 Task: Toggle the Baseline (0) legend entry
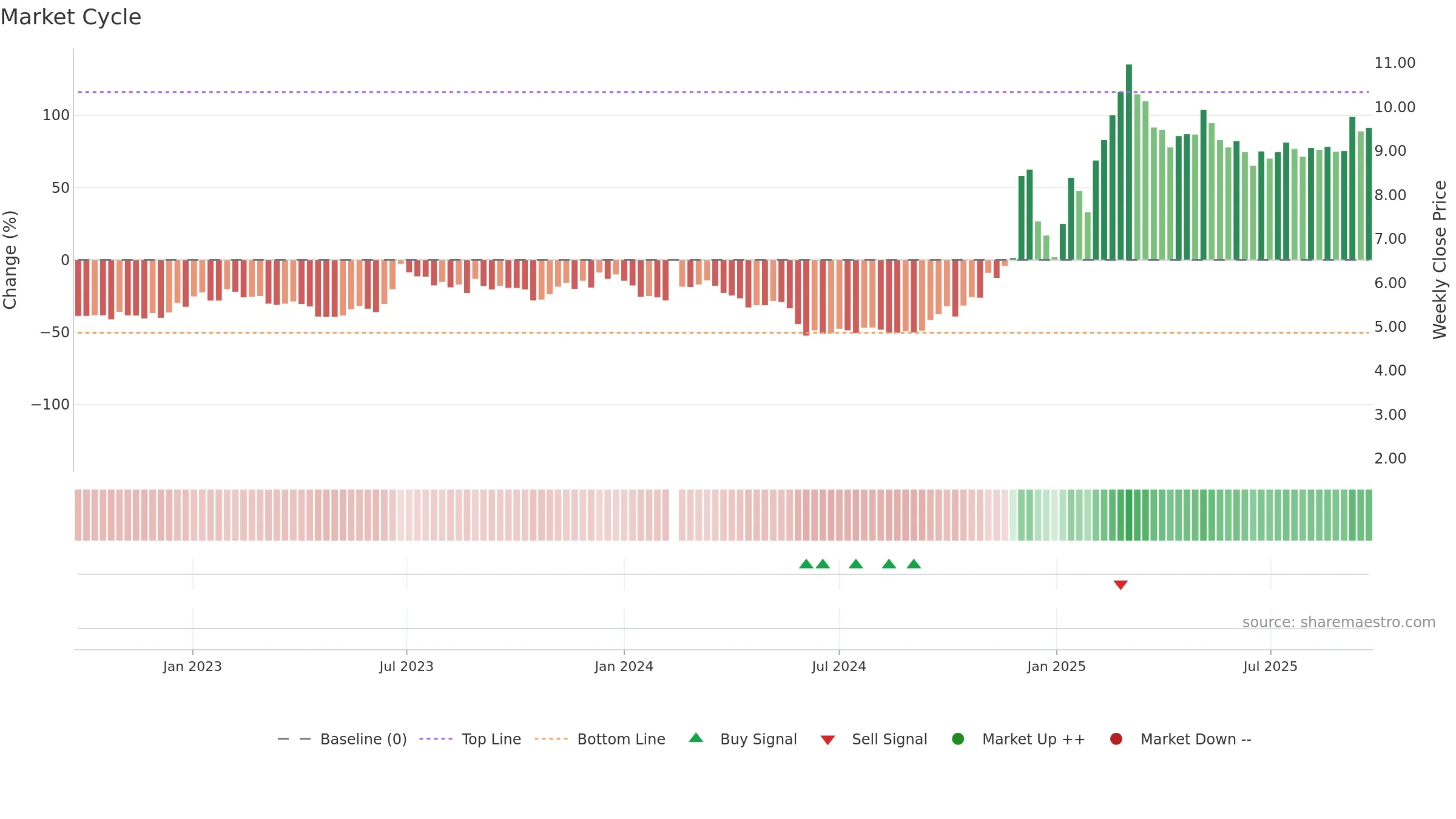pos(342,739)
